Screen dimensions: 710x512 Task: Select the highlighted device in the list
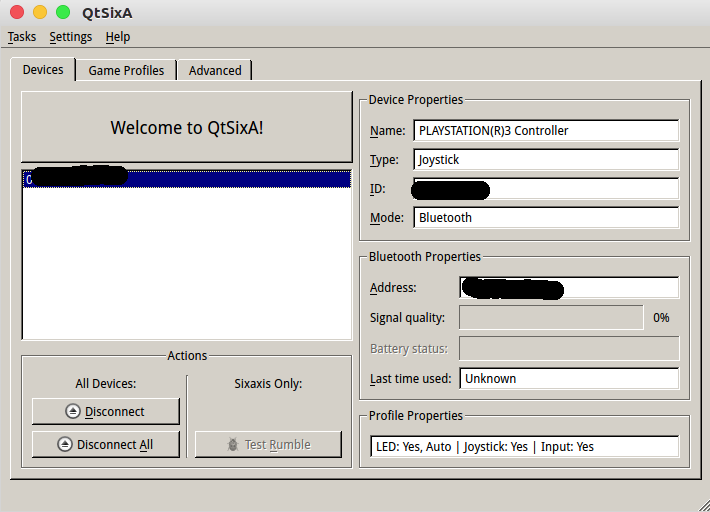click(187, 179)
